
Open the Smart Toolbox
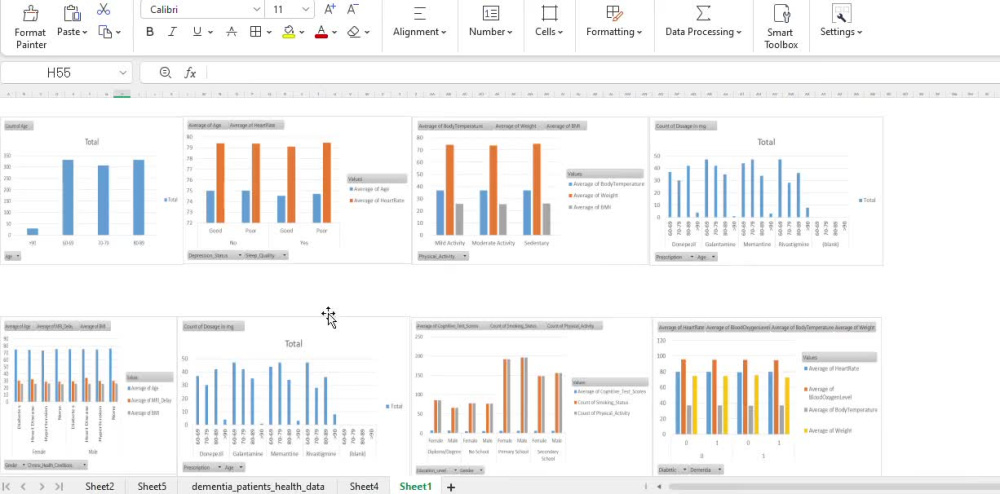click(781, 27)
